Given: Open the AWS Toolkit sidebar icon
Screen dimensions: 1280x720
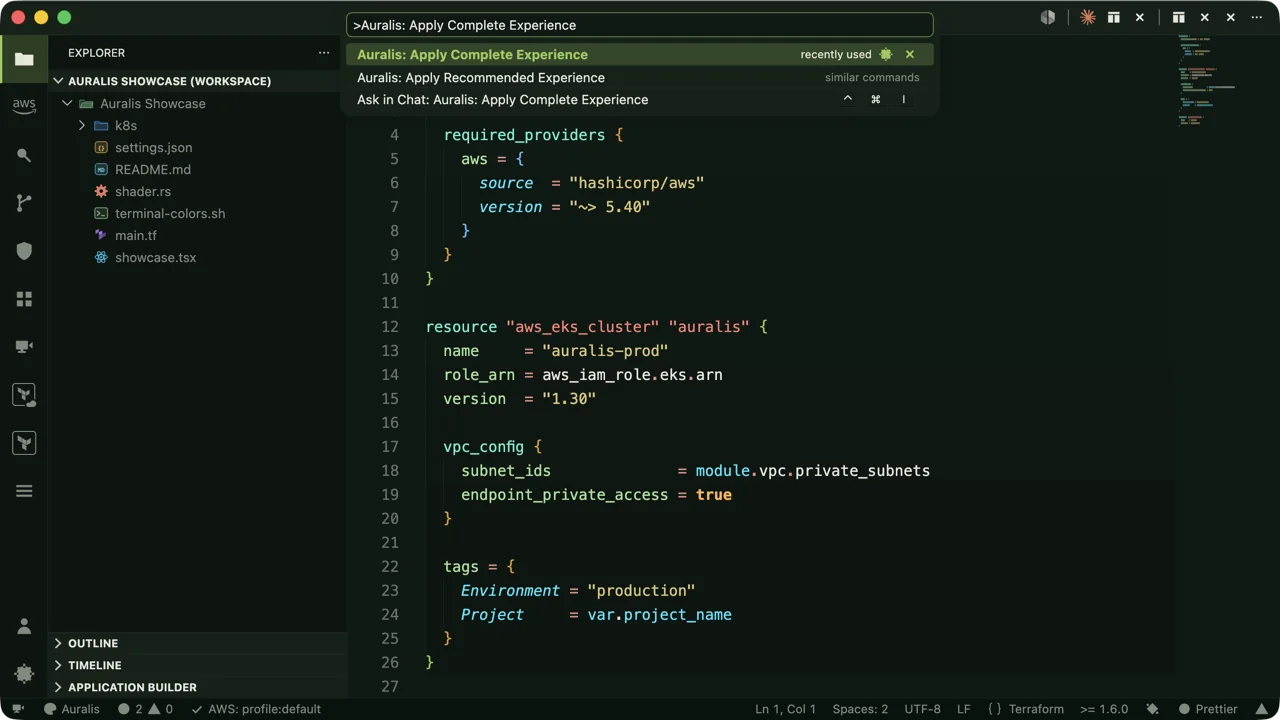Looking at the screenshot, I should pyautogui.click(x=24, y=106).
